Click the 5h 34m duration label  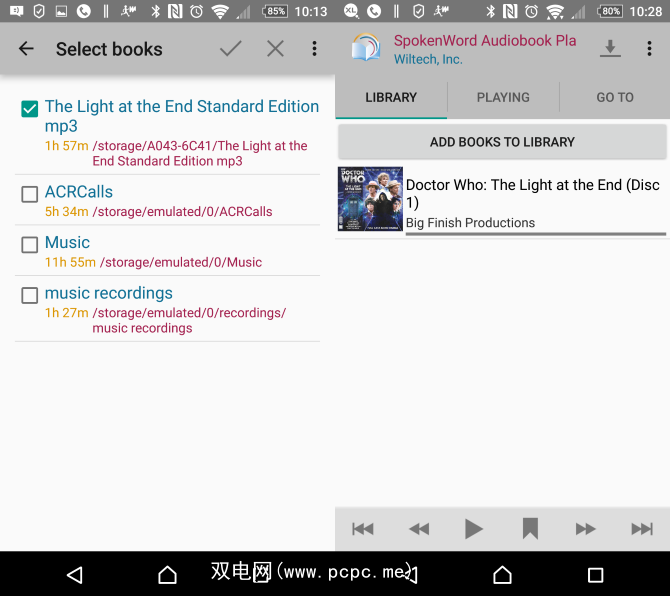[x=67, y=211]
